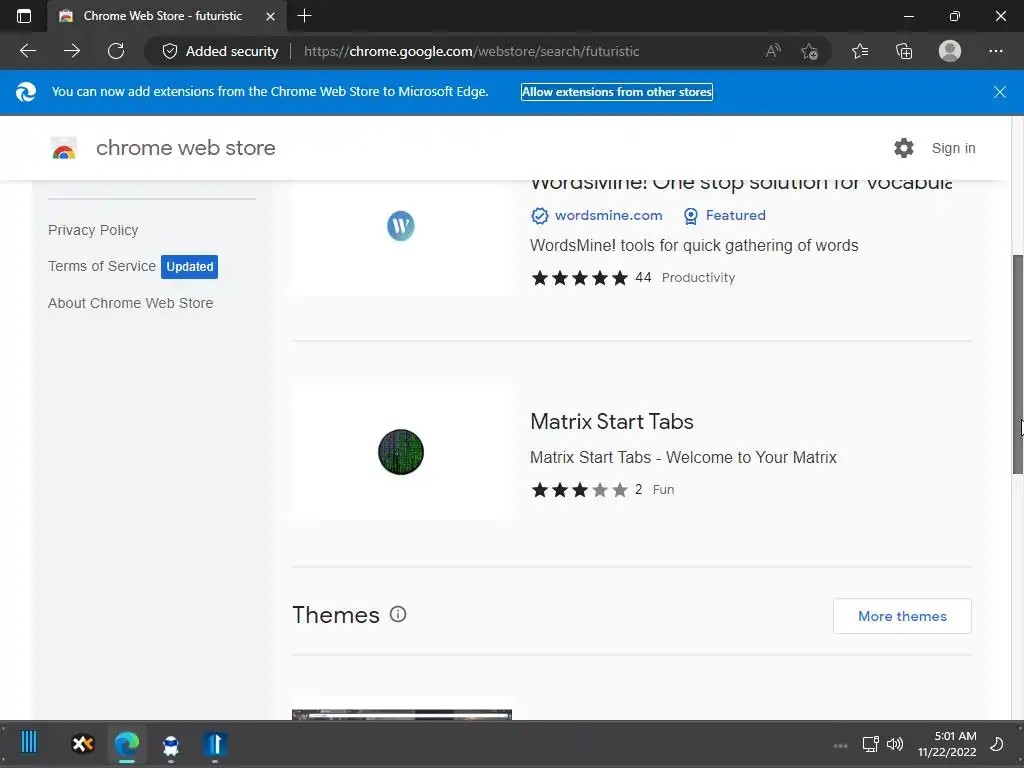Close the Chrome Web Store tab

pos(270,16)
